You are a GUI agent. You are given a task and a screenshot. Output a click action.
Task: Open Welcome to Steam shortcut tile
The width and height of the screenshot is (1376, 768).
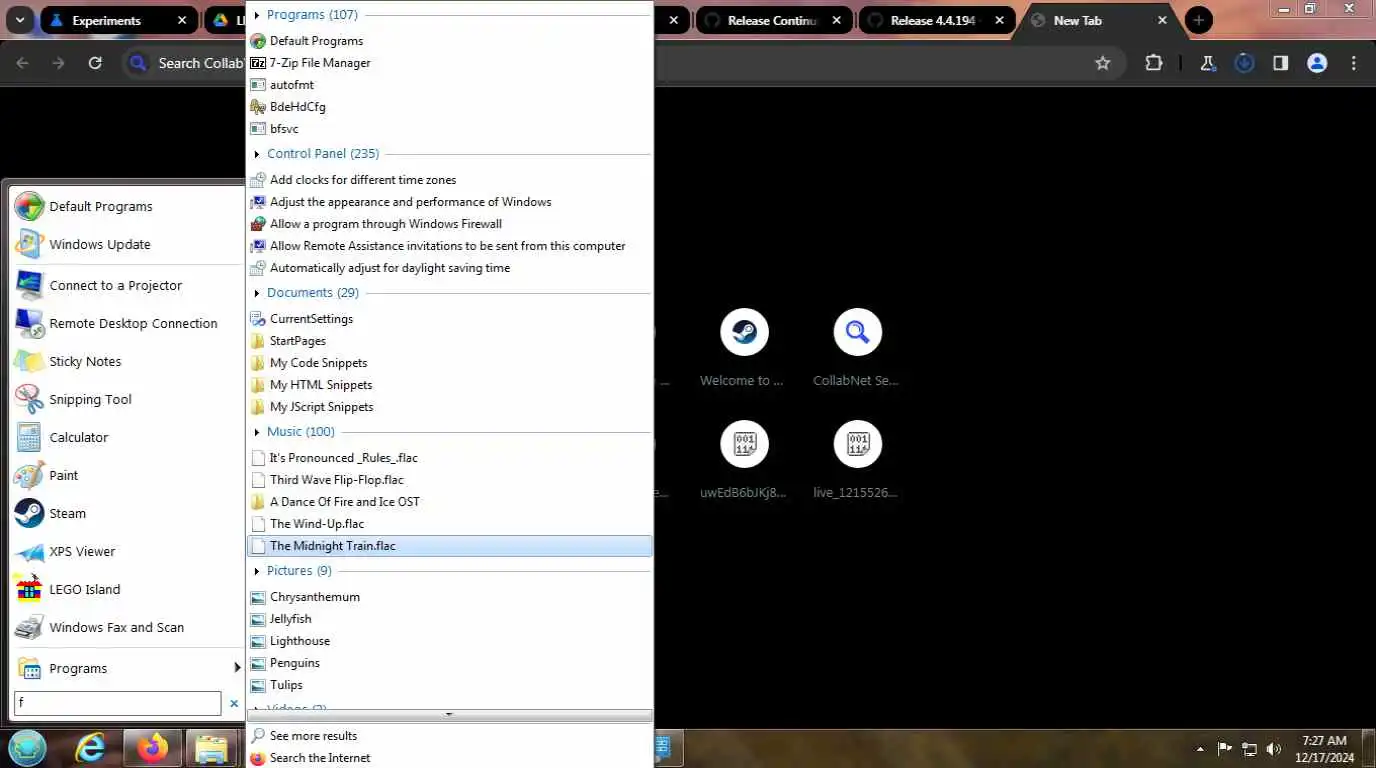coord(743,347)
